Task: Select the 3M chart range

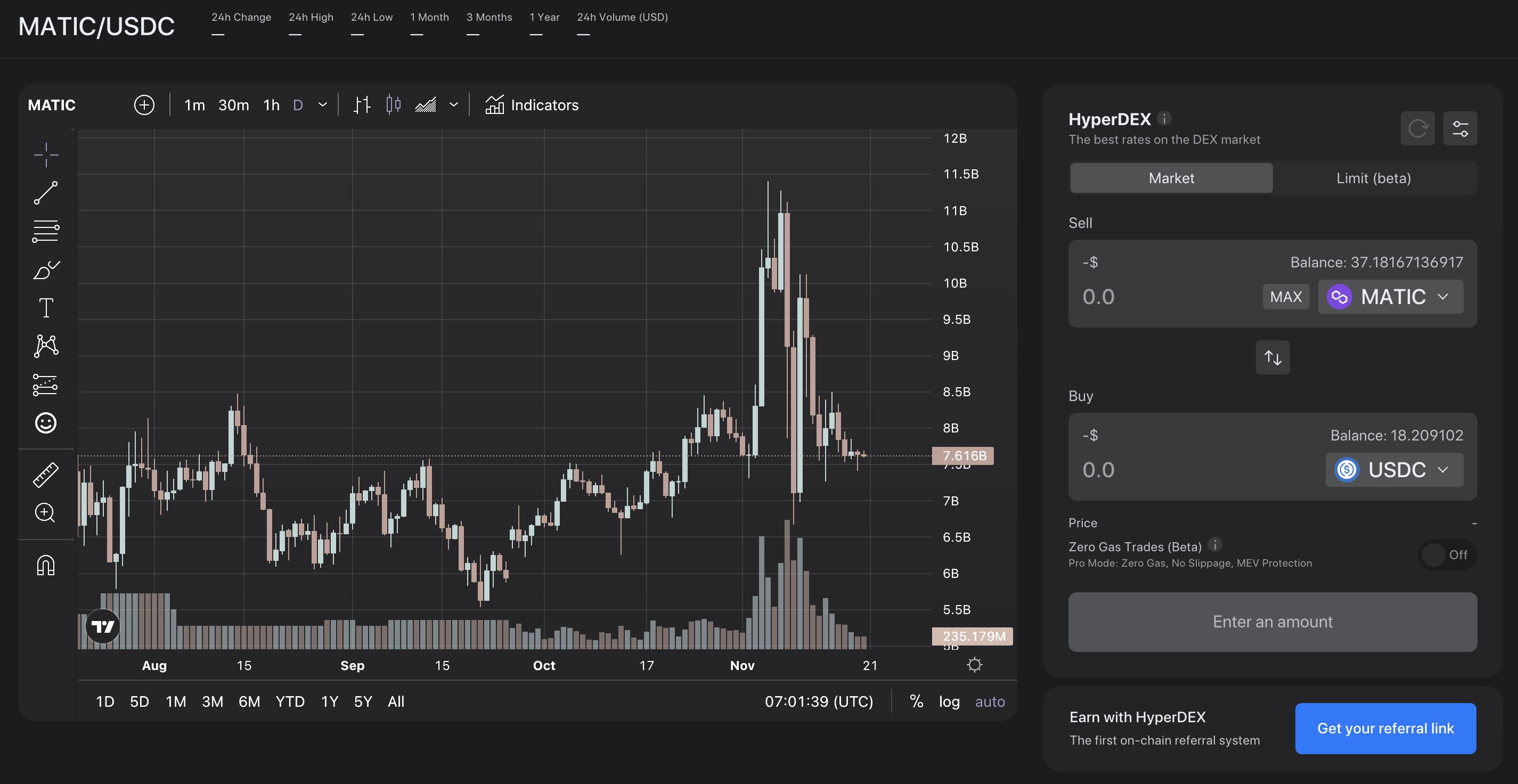Action: pos(212,701)
